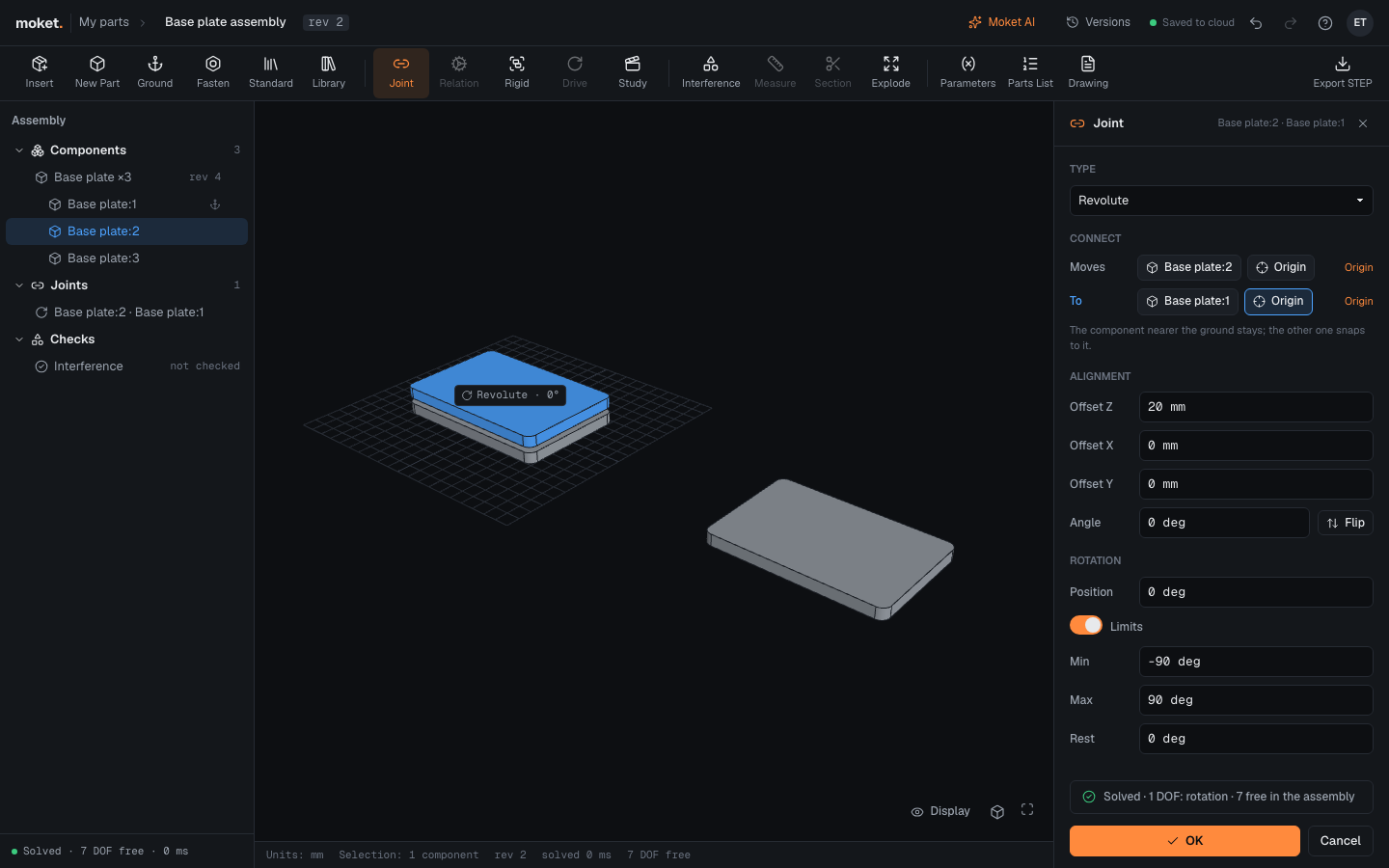This screenshot has height=868, width=1389.
Task: Collapse the Joints tree section
Action: tap(19, 285)
